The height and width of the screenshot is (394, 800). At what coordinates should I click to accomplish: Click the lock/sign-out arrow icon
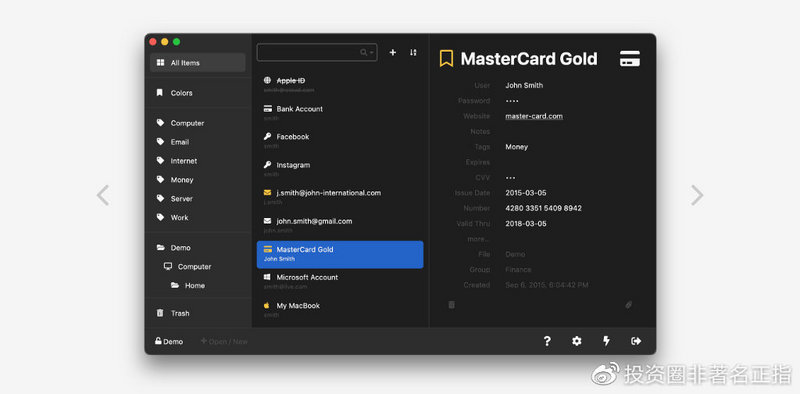click(x=636, y=341)
